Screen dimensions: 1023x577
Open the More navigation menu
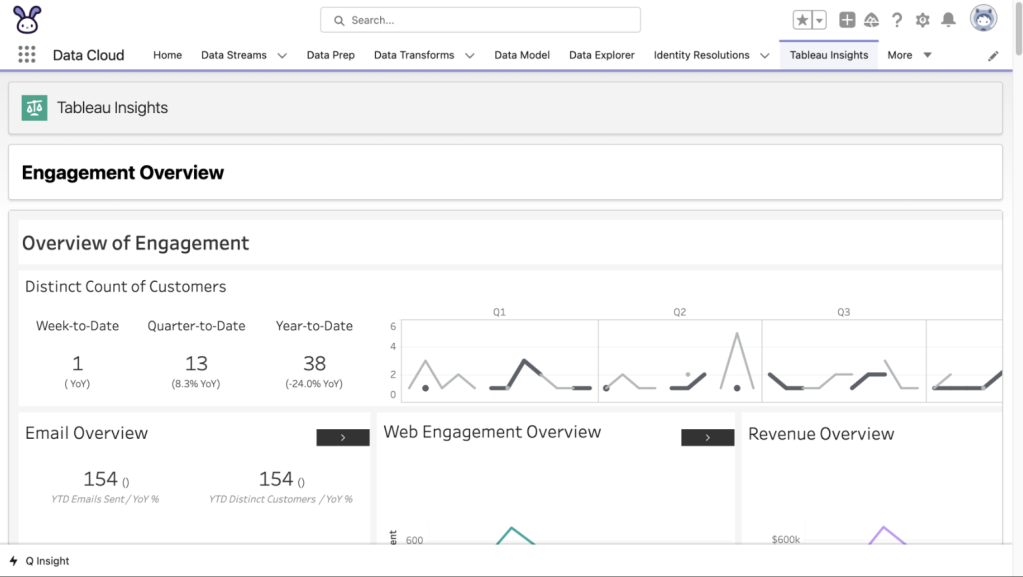(909, 55)
